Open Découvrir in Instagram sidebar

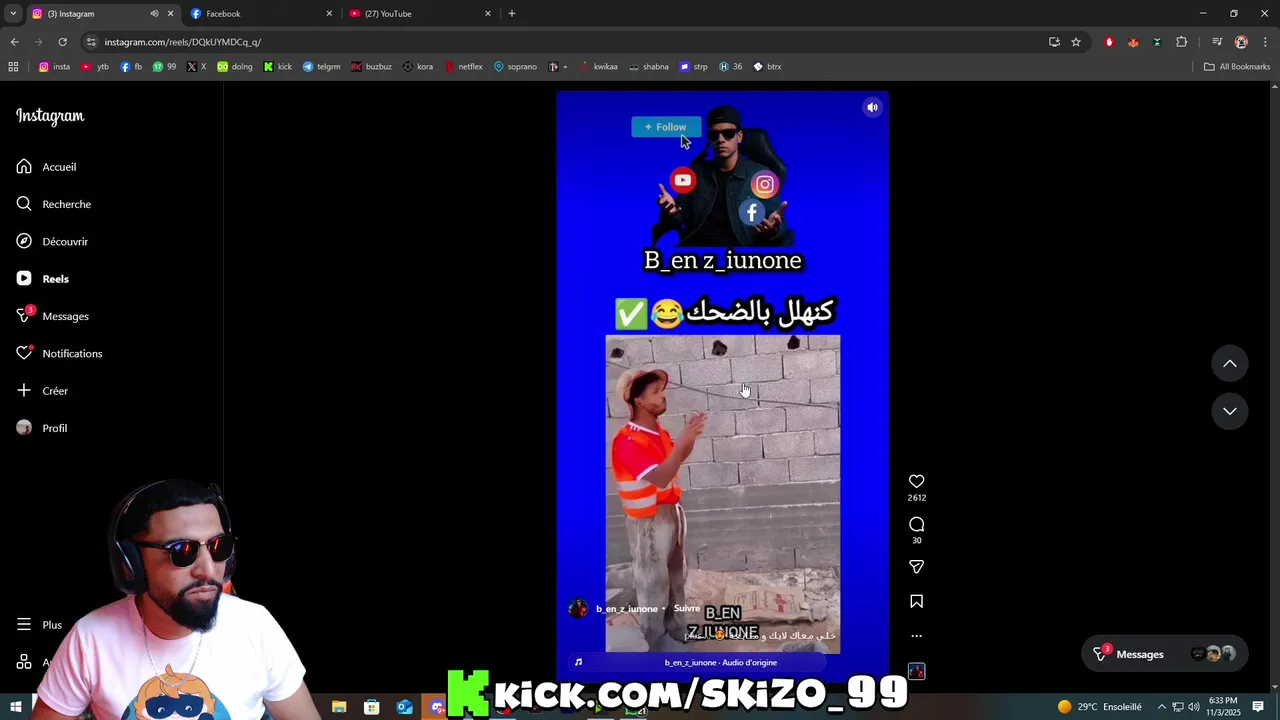pyautogui.click(x=53, y=241)
